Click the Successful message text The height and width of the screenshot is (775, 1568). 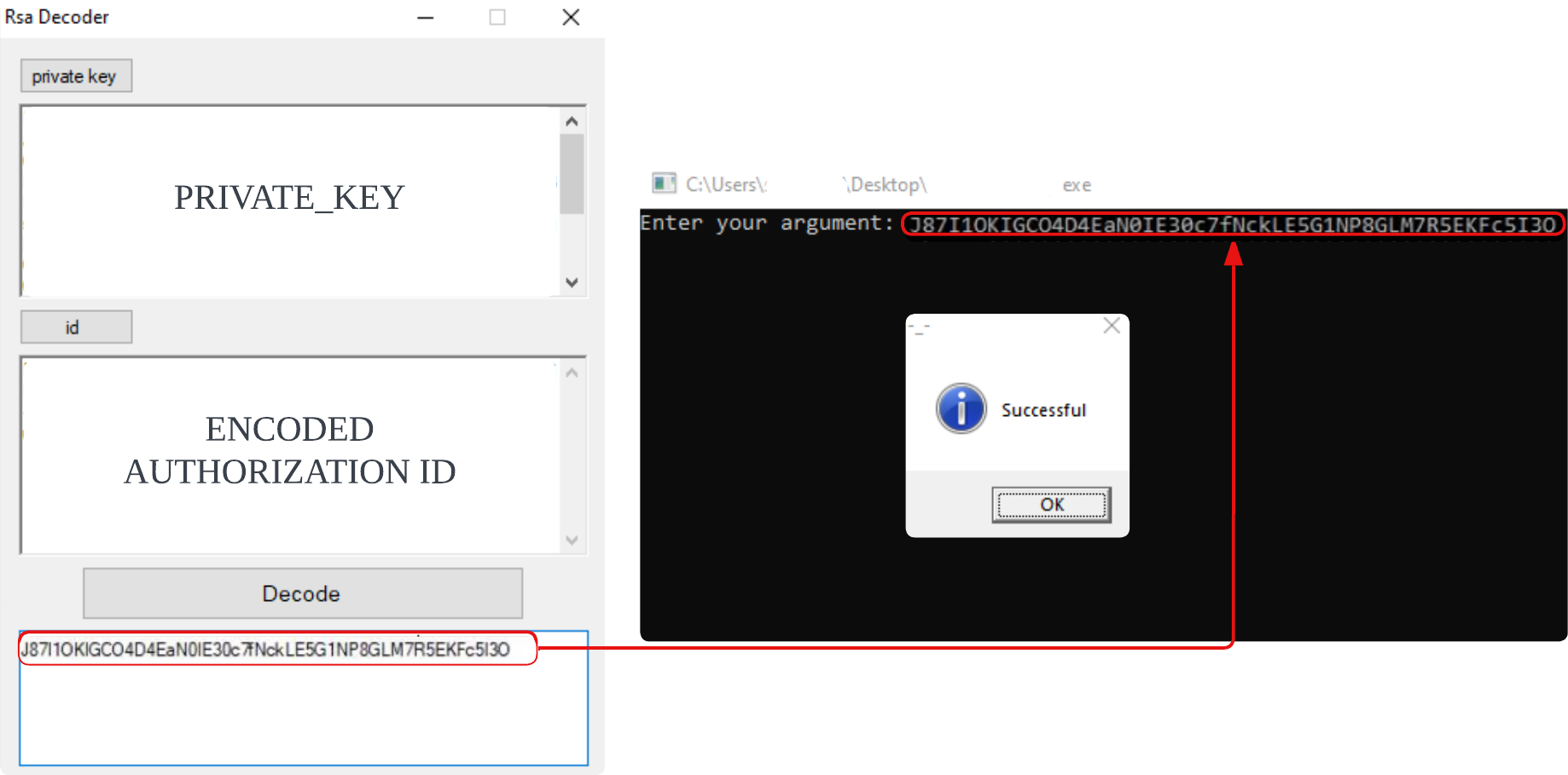point(1043,410)
